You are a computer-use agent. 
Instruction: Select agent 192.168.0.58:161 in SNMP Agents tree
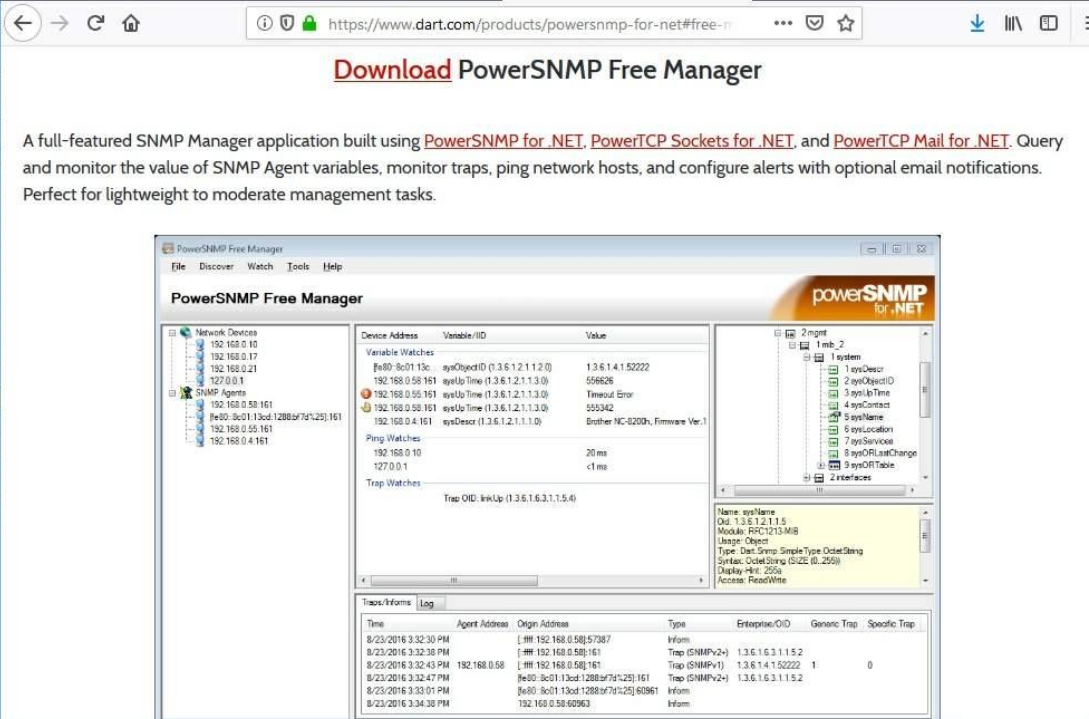click(241, 404)
